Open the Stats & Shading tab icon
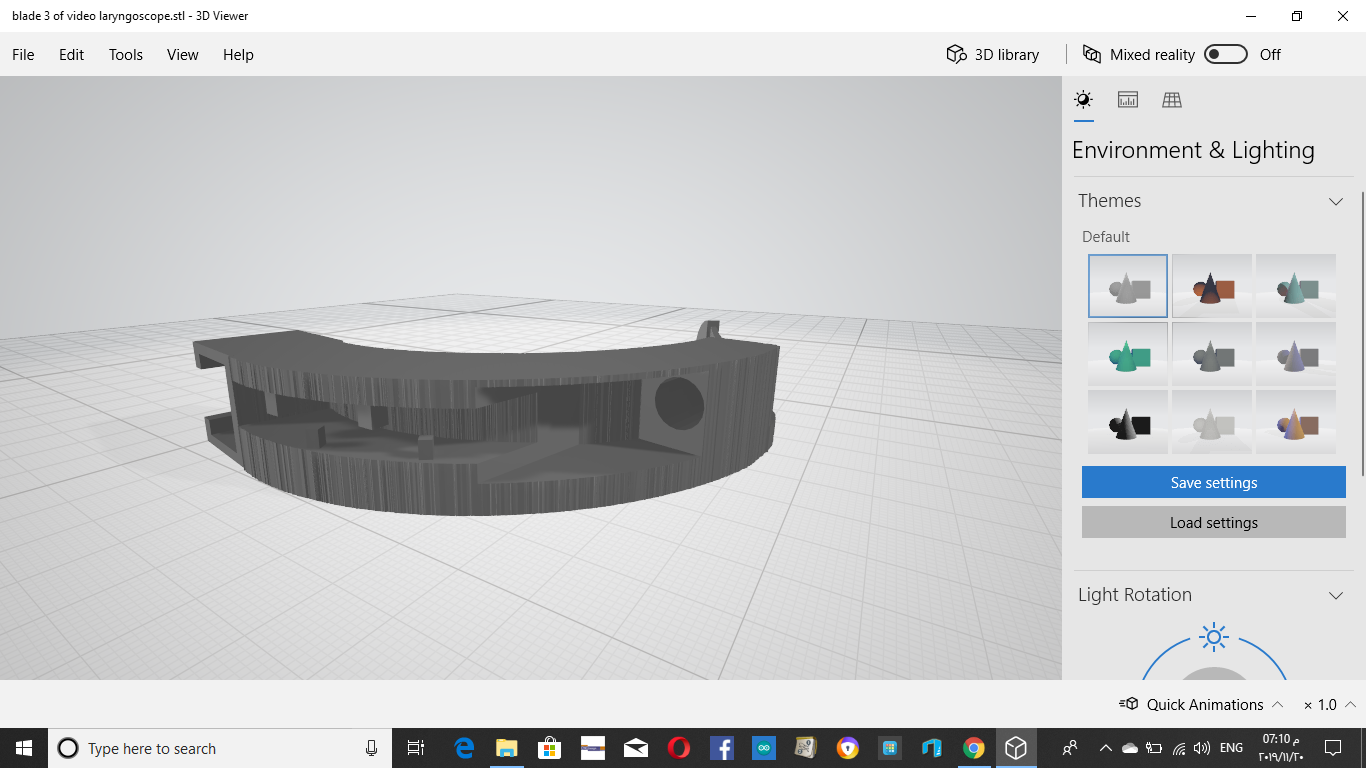 [x=1128, y=99]
